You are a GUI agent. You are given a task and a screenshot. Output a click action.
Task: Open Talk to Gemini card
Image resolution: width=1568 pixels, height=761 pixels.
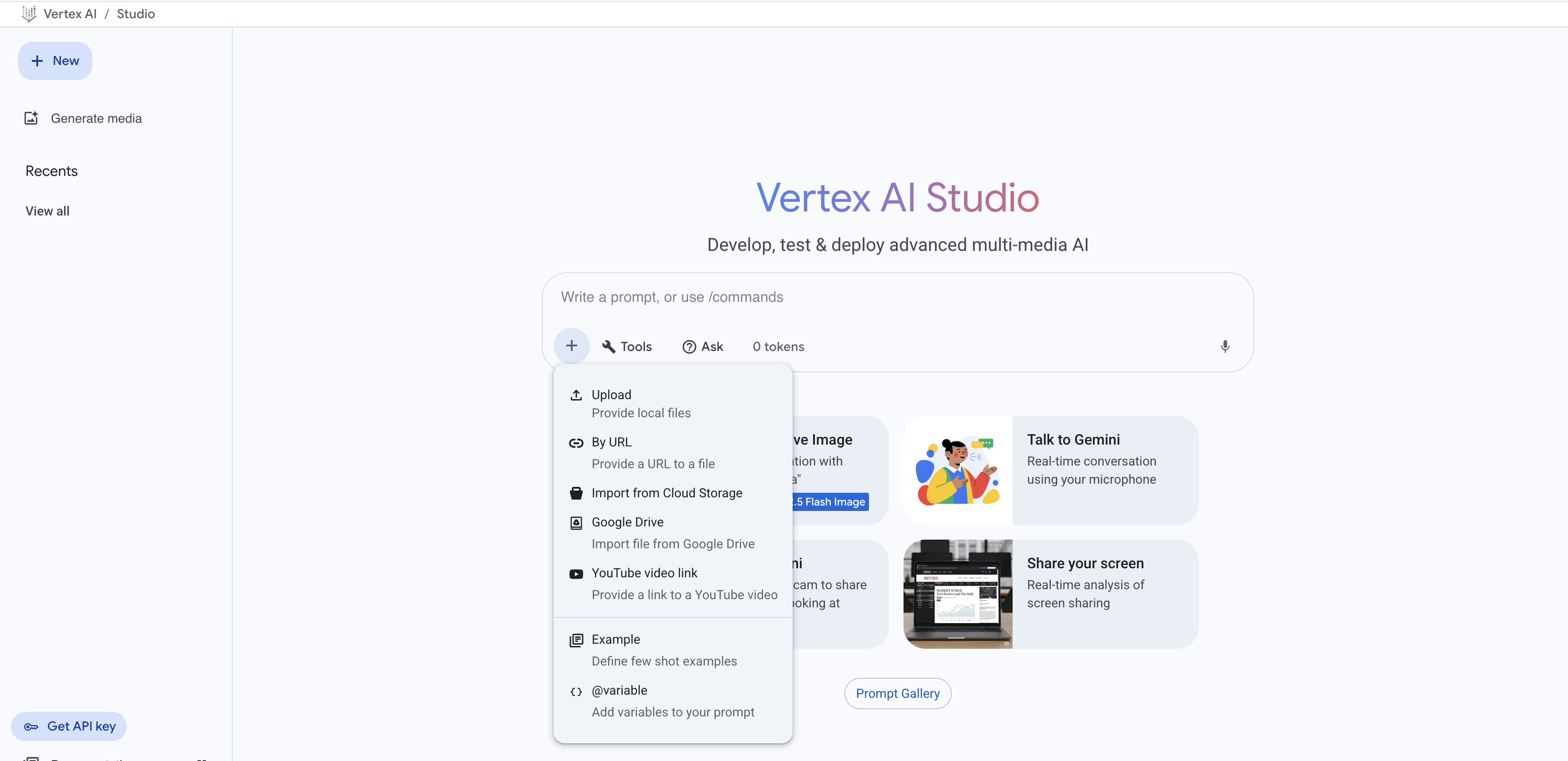pos(1051,470)
